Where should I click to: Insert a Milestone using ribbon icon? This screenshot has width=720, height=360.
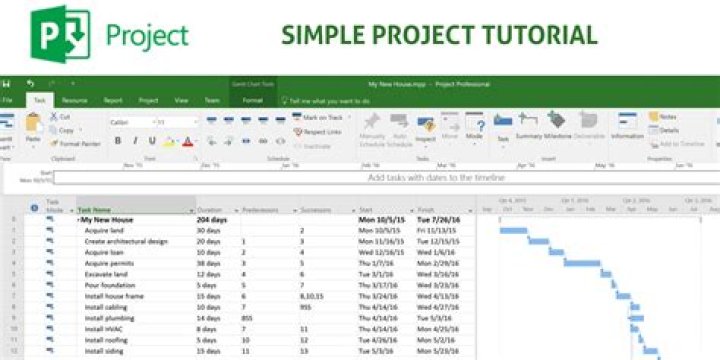point(557,120)
